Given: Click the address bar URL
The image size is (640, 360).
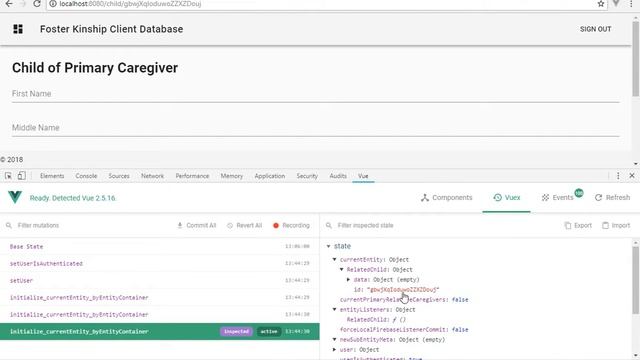Looking at the screenshot, I should [x=130, y=4].
